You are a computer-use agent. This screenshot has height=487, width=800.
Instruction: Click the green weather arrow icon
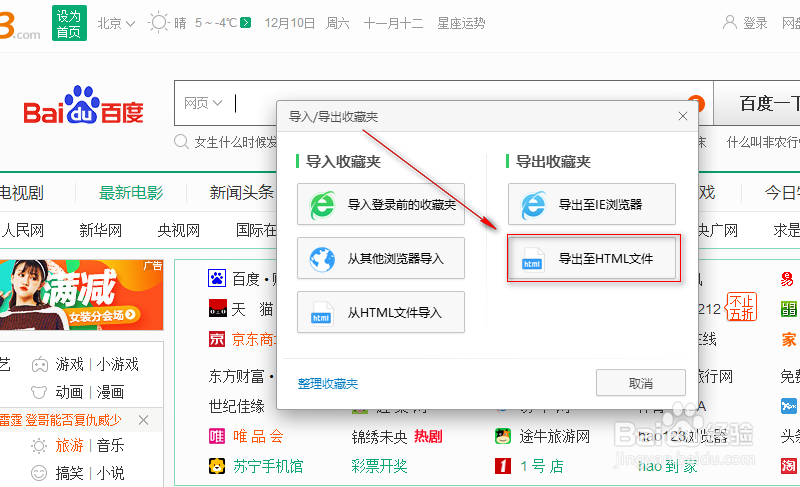tap(246, 23)
